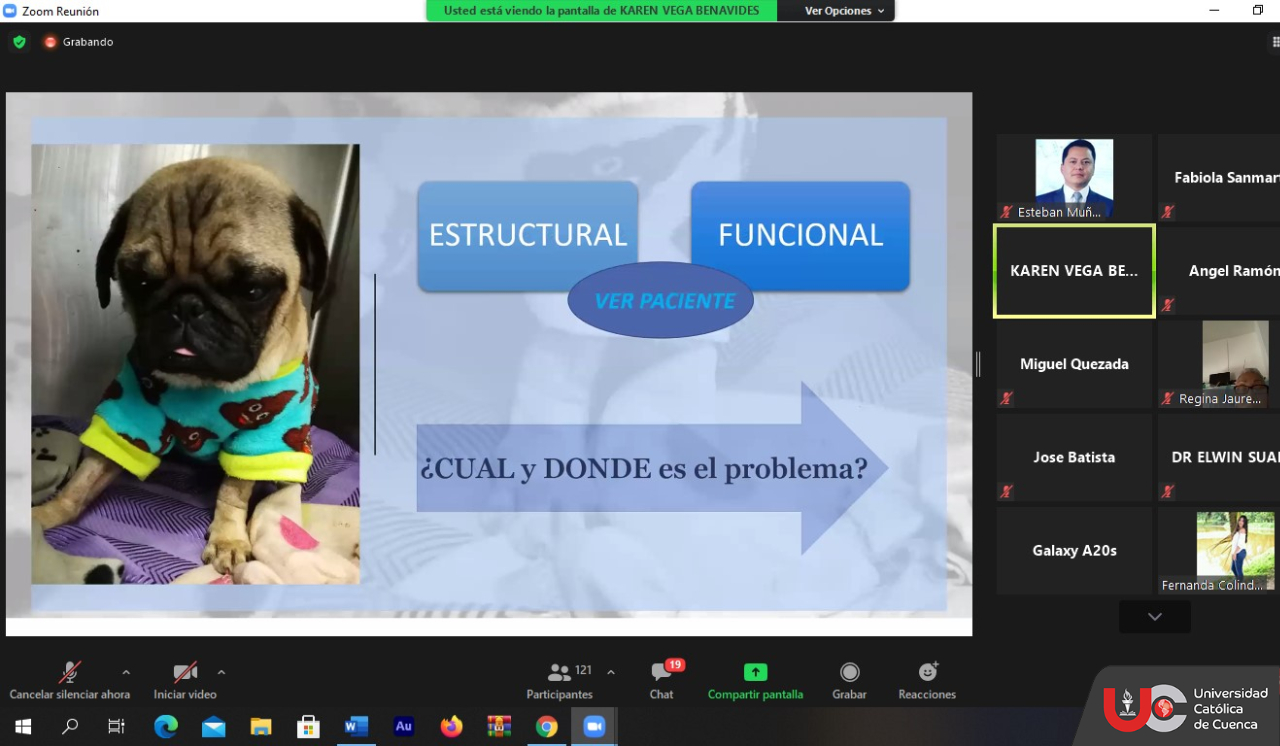Select Fabiola Sanmartín participant tile
This screenshot has width=1280, height=746.
click(1219, 178)
